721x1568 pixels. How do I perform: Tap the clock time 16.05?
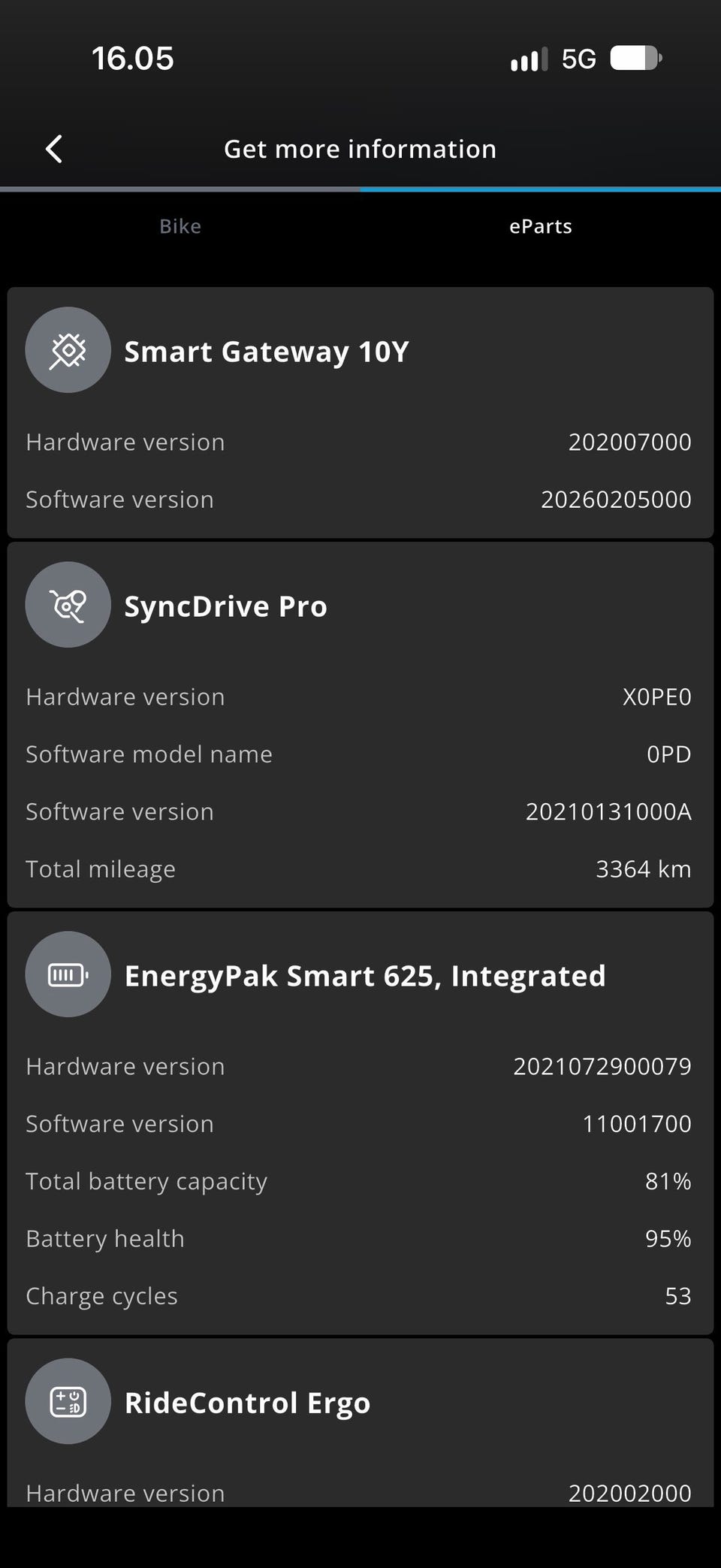point(132,59)
